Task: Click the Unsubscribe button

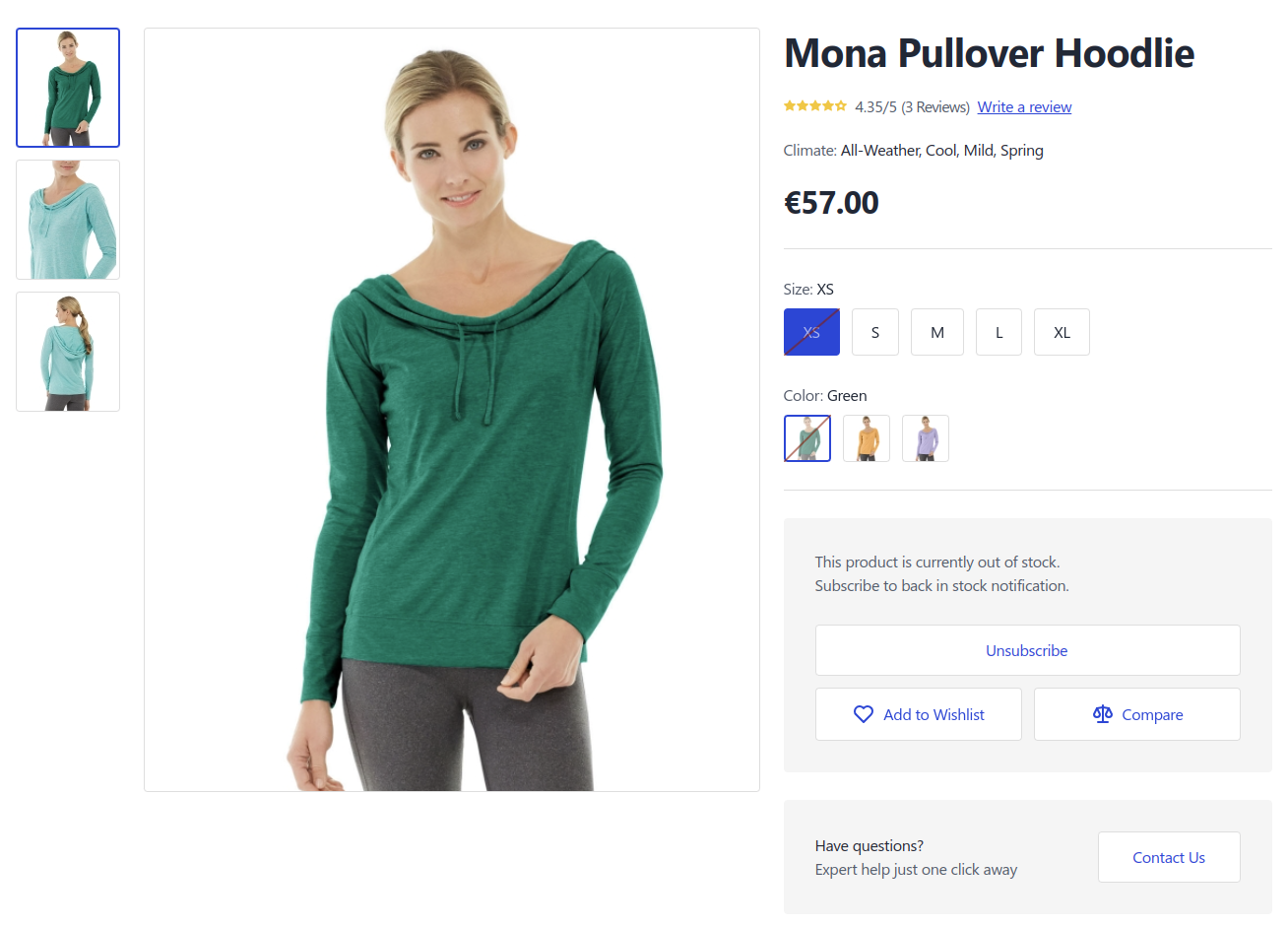Action: (1027, 650)
